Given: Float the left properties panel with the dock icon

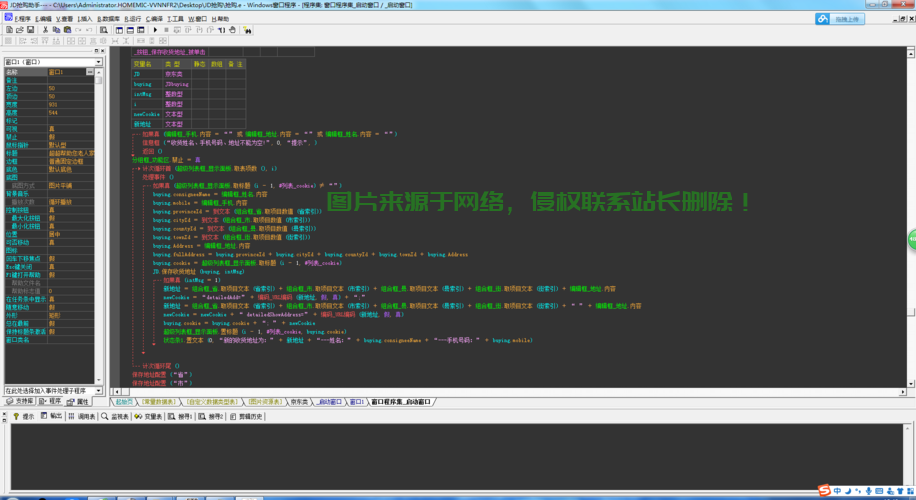Looking at the screenshot, I should [96, 51].
